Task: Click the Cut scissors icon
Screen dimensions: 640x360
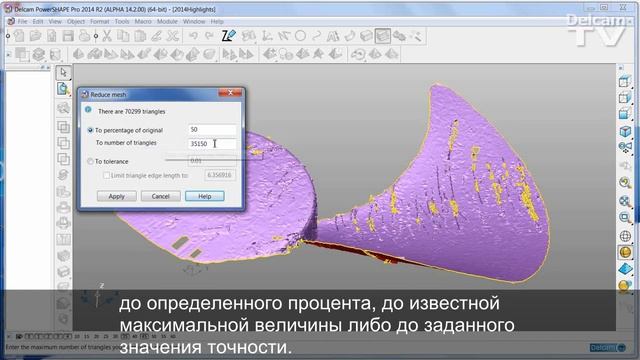Action: click(107, 36)
